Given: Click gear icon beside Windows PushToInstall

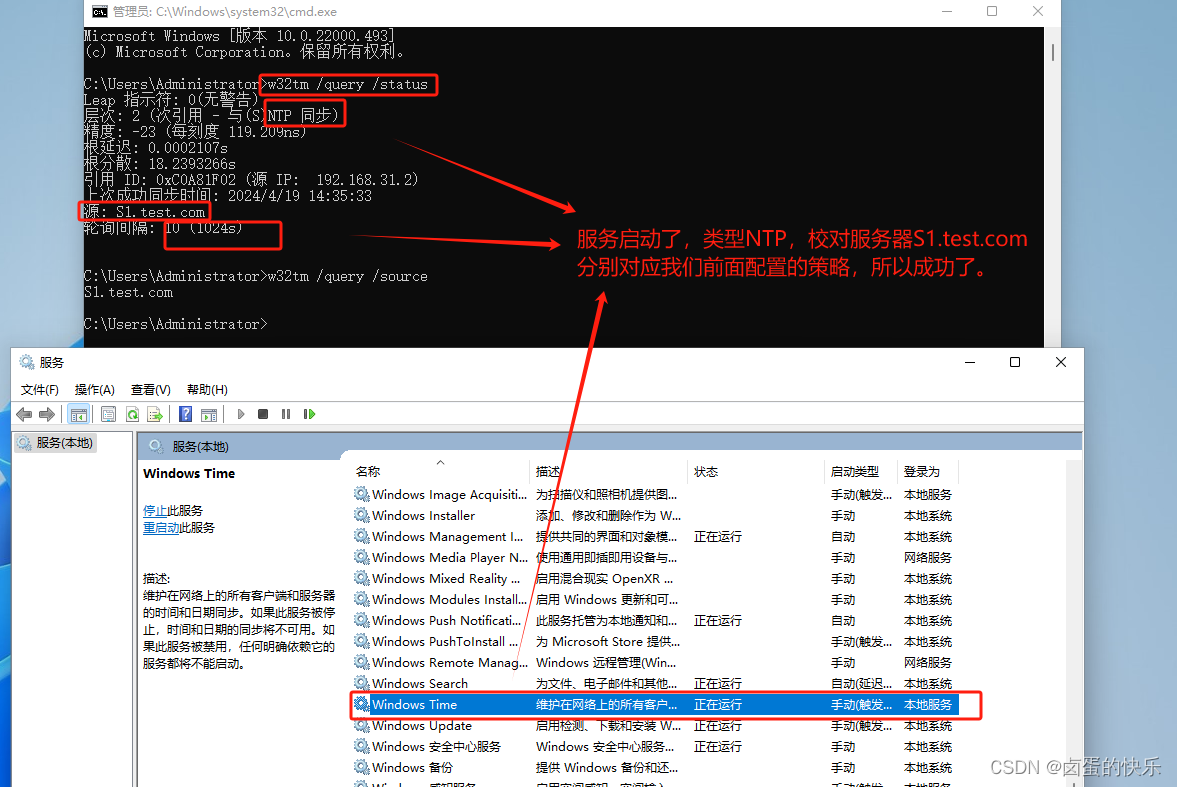Looking at the screenshot, I should [x=362, y=641].
